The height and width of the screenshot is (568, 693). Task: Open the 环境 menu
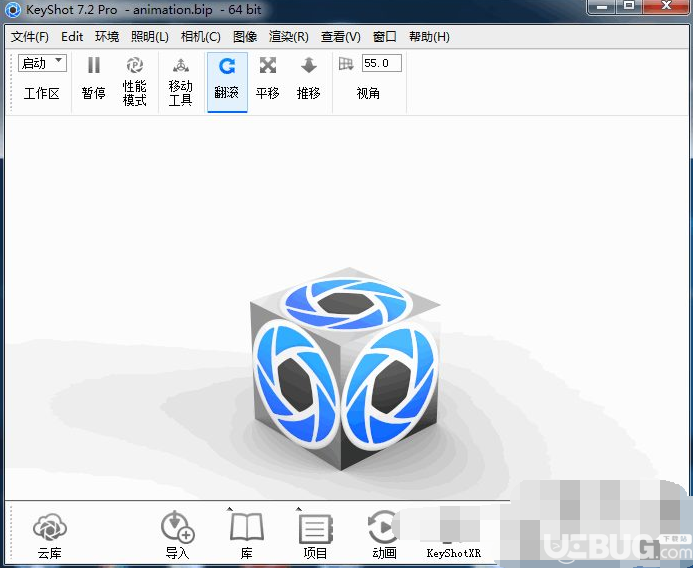[107, 37]
